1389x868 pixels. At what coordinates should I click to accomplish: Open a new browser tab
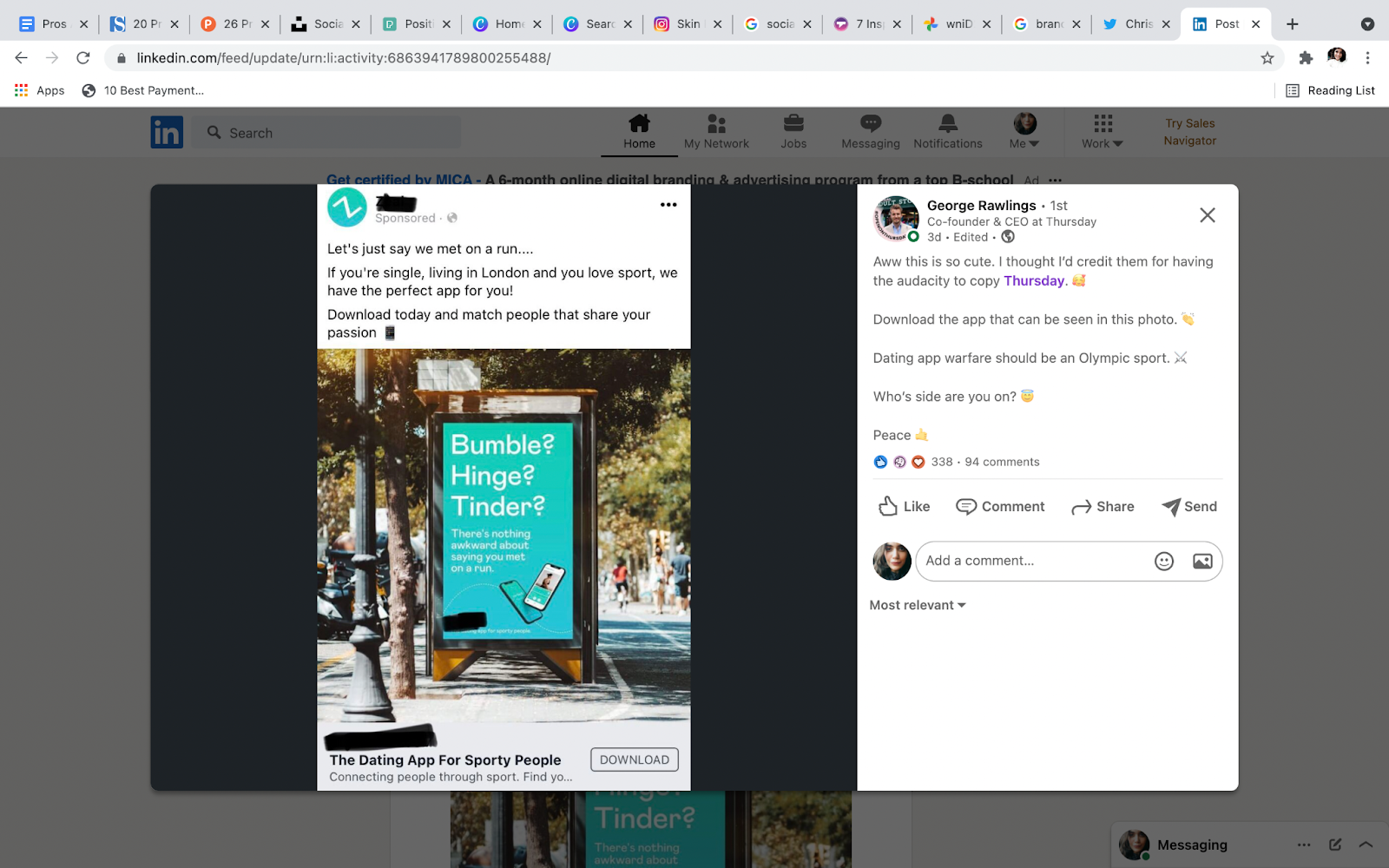pyautogui.click(x=1292, y=24)
